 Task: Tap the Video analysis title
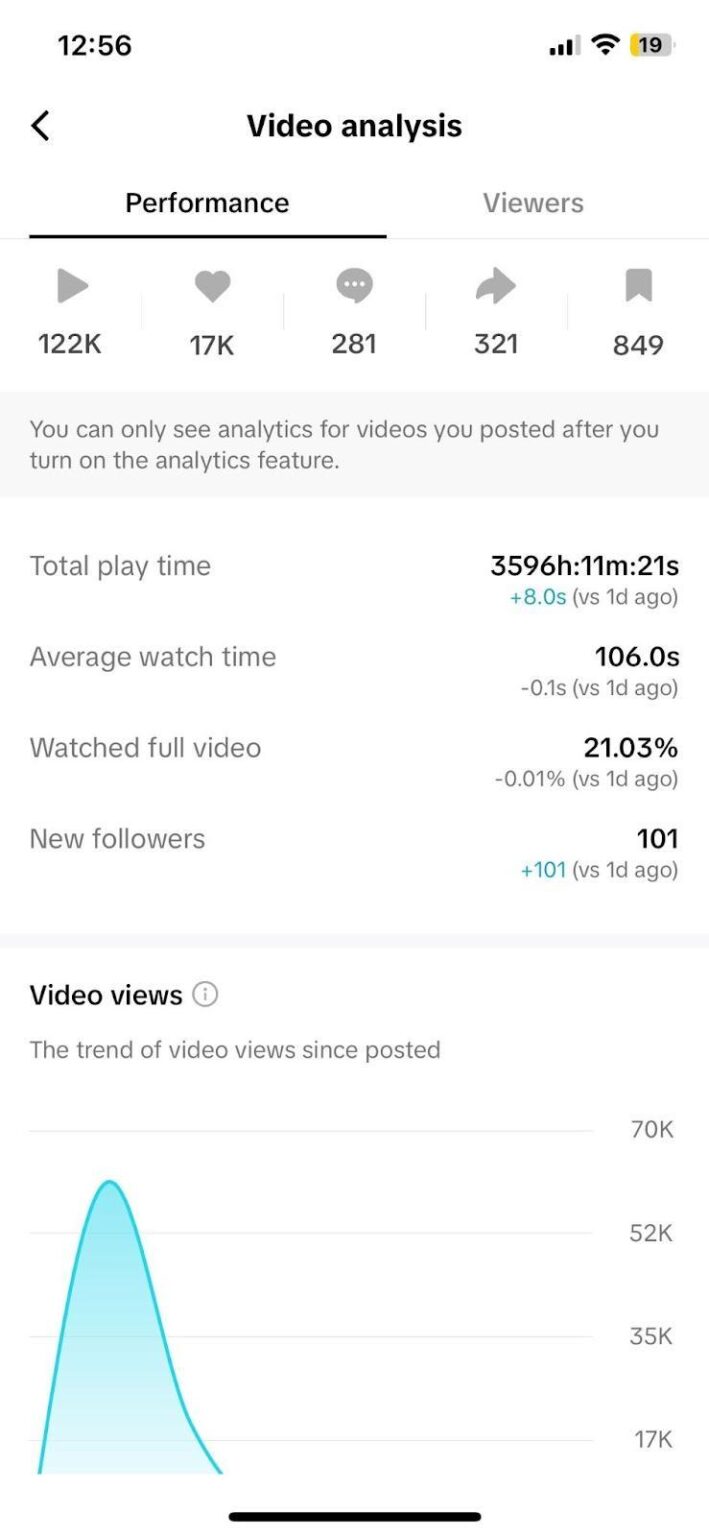coord(354,125)
